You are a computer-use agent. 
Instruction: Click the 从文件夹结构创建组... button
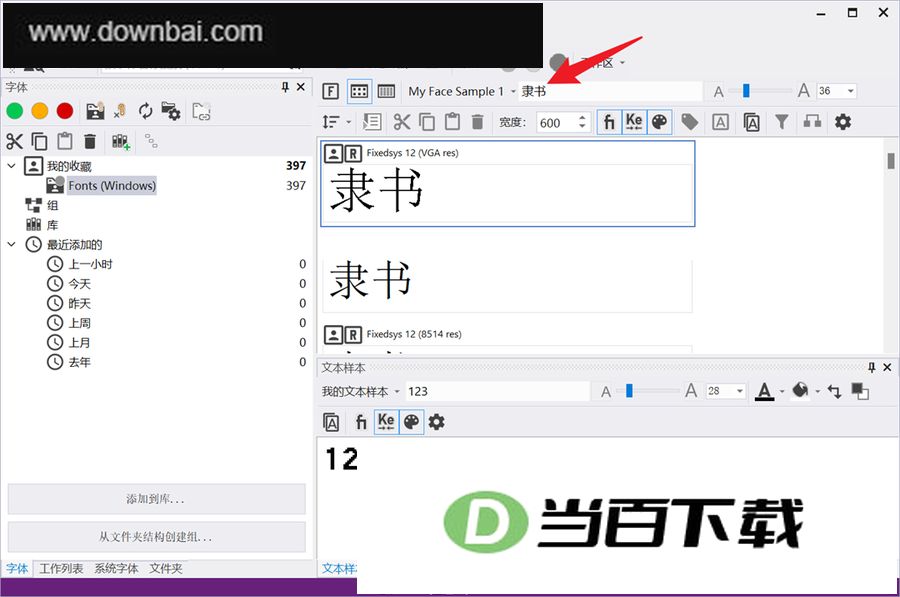(156, 537)
